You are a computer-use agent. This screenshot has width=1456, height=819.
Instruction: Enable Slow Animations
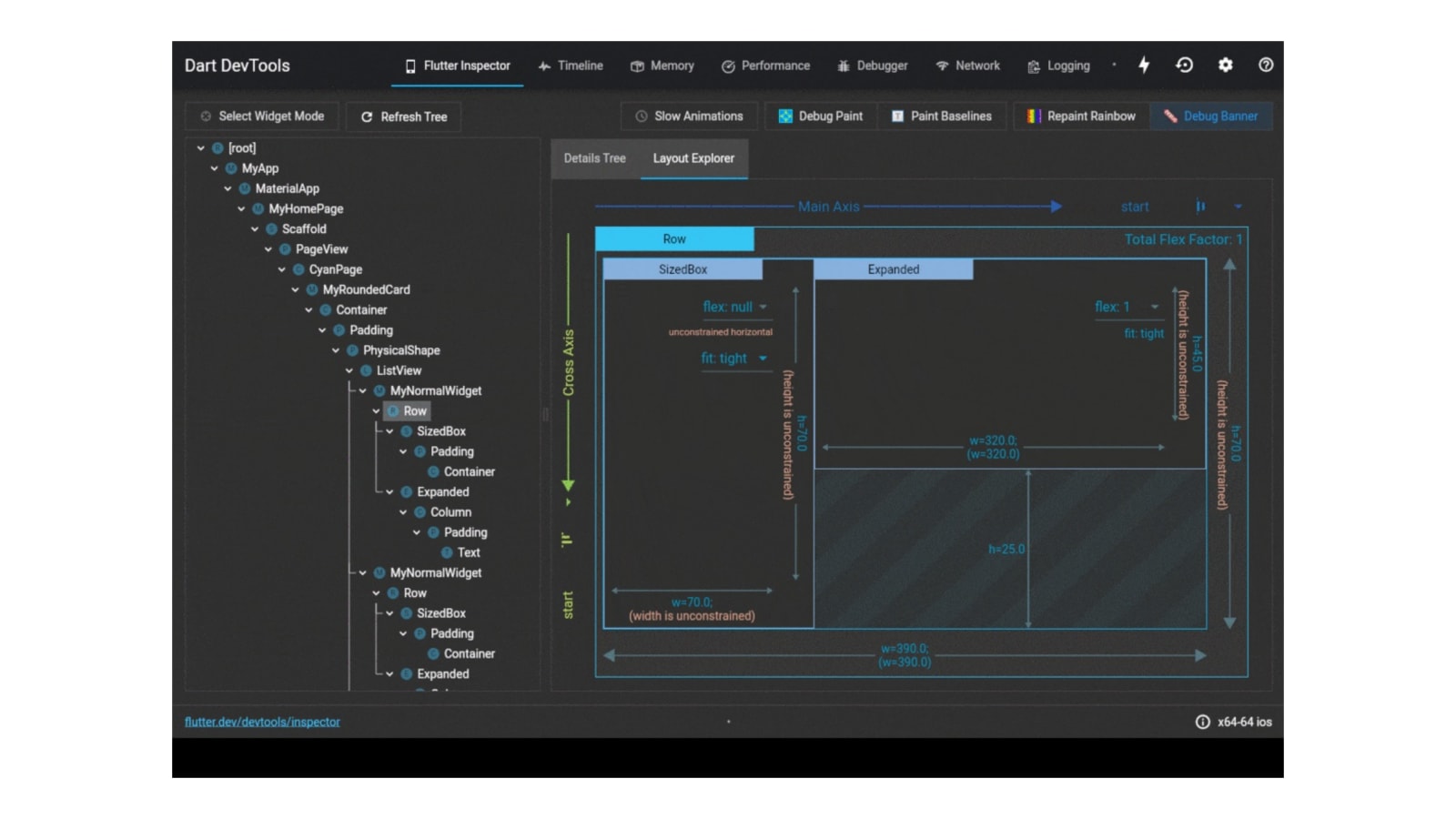point(689,116)
